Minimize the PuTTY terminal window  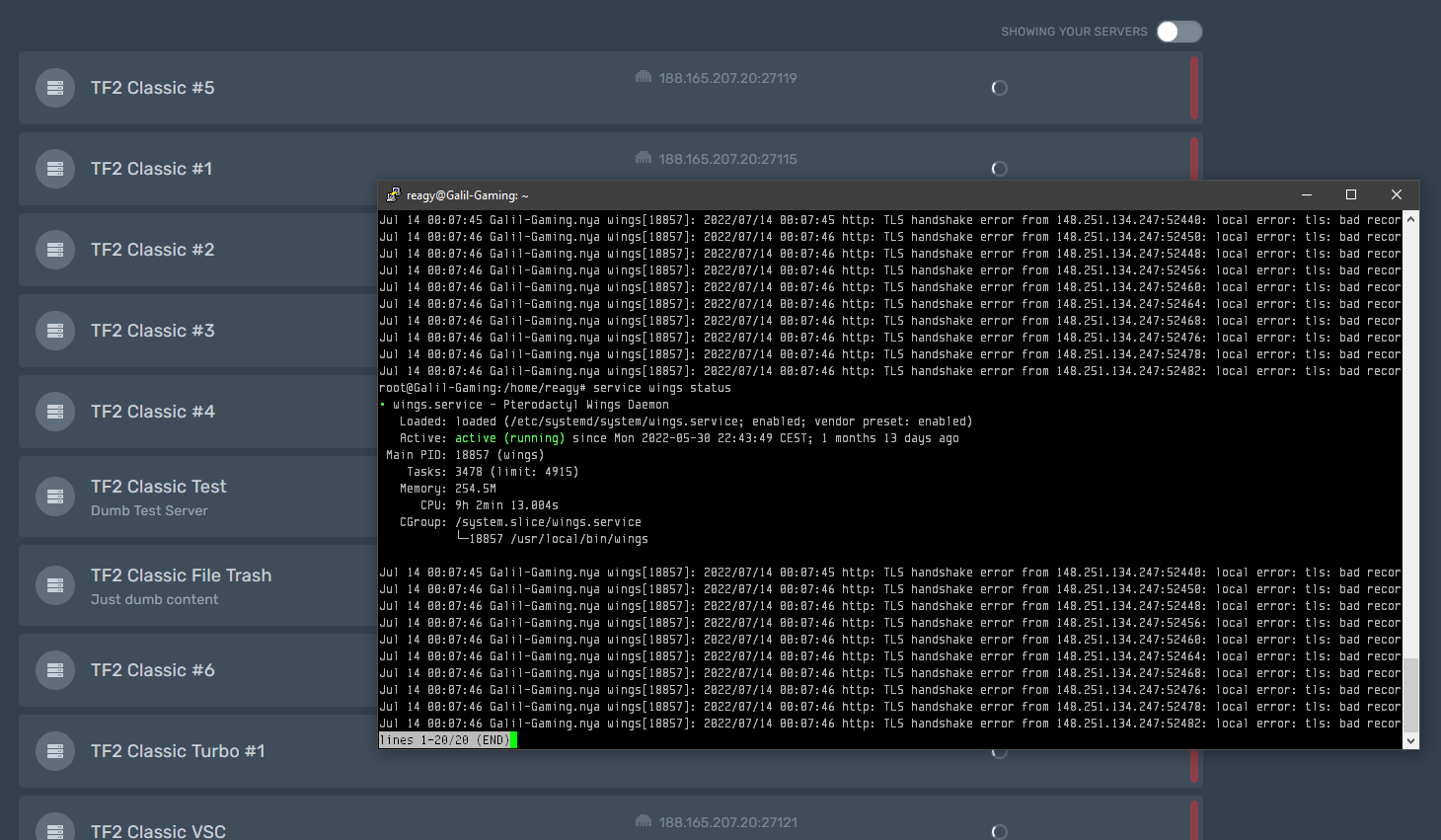[x=1307, y=194]
